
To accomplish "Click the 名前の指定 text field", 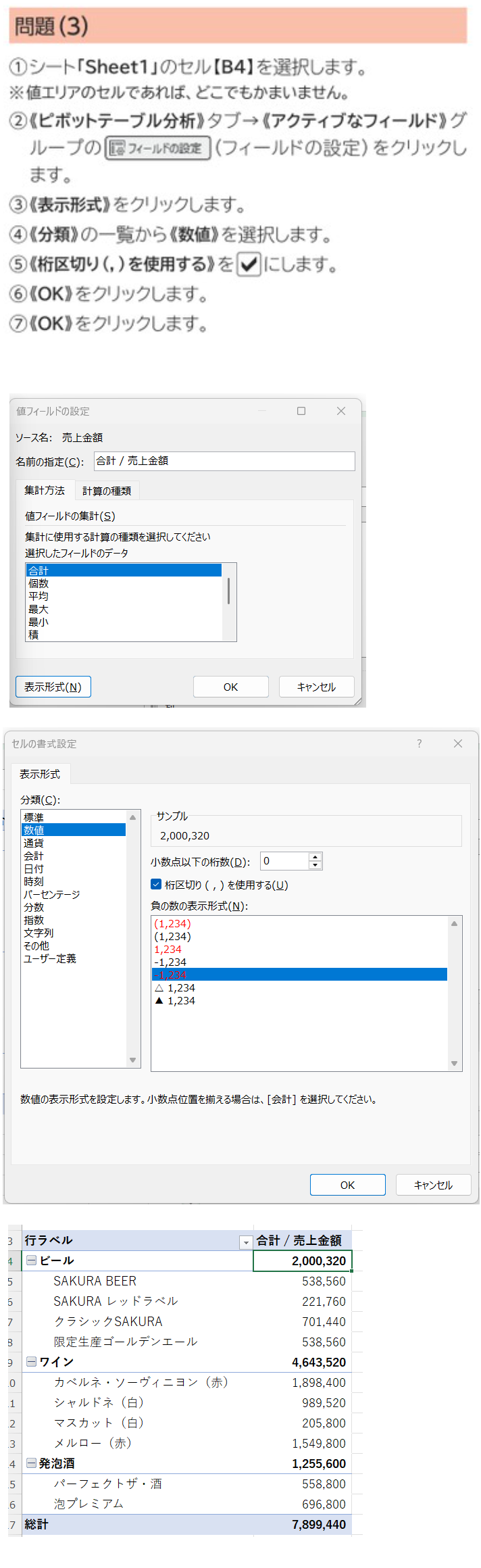I will coord(224,461).
